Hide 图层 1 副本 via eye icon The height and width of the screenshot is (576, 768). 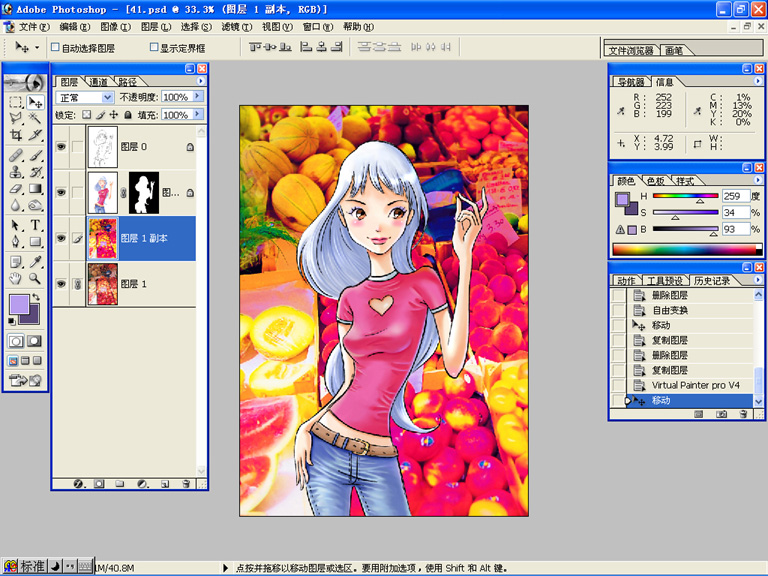(x=61, y=238)
